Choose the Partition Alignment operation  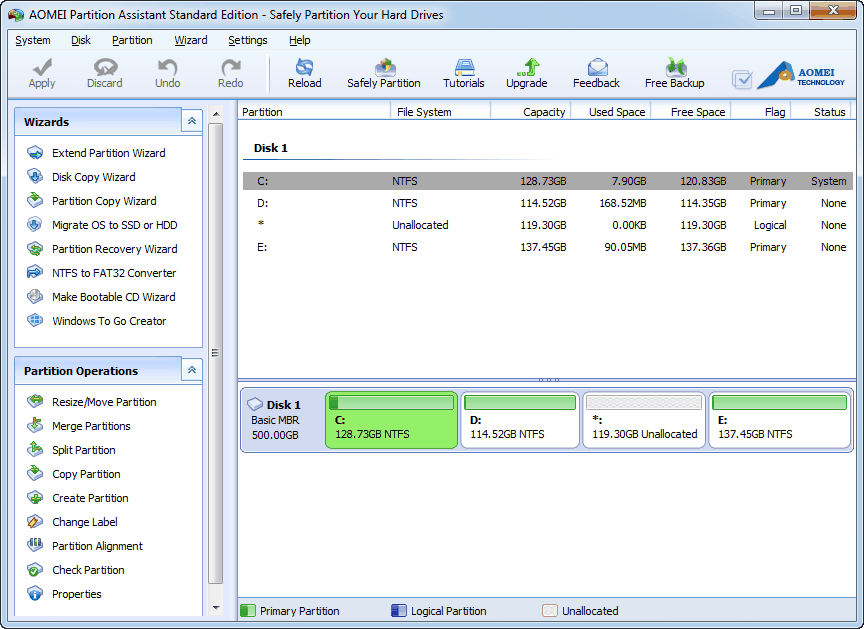click(x=85, y=546)
